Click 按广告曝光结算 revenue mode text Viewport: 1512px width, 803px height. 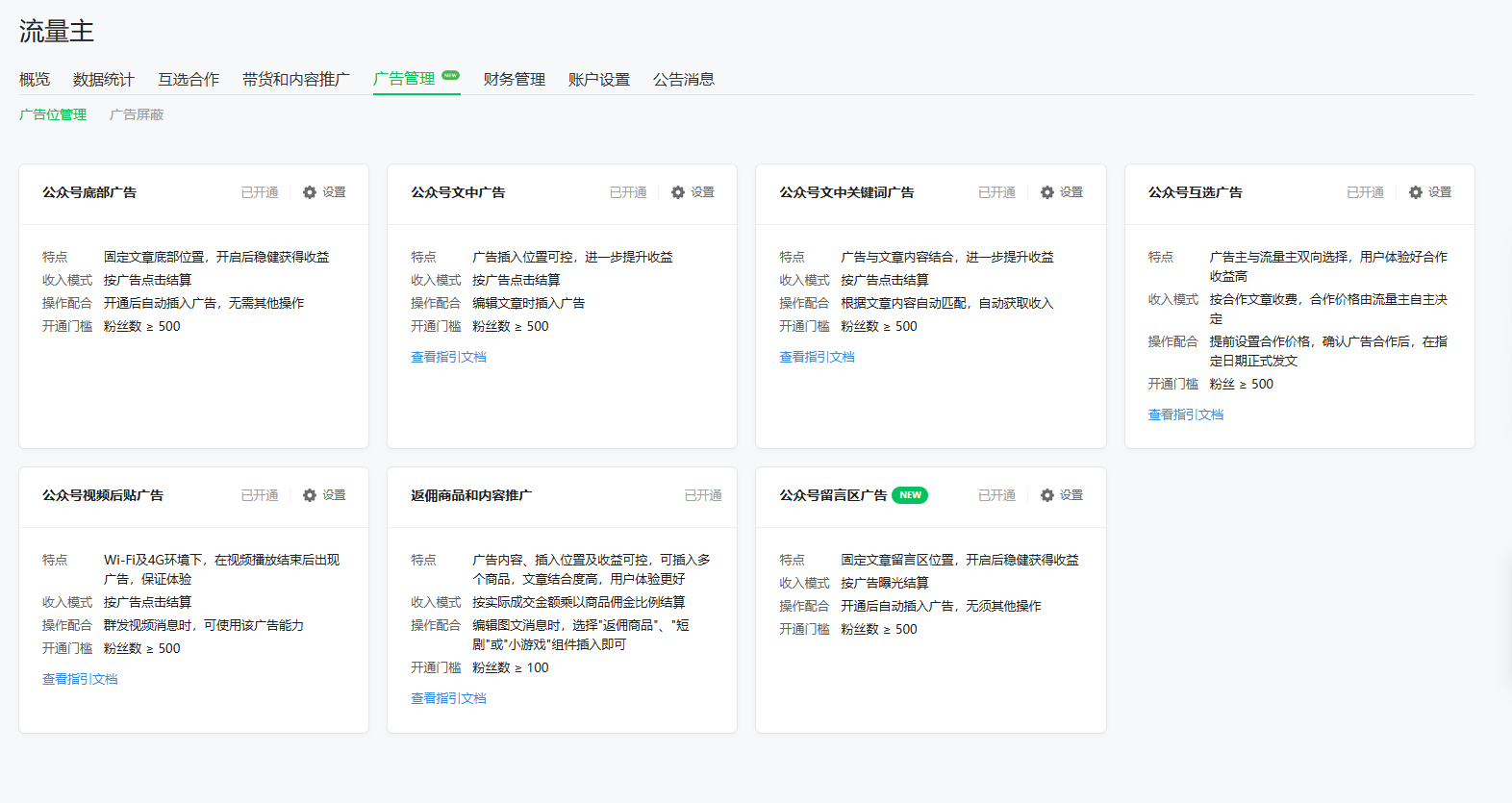(885, 583)
